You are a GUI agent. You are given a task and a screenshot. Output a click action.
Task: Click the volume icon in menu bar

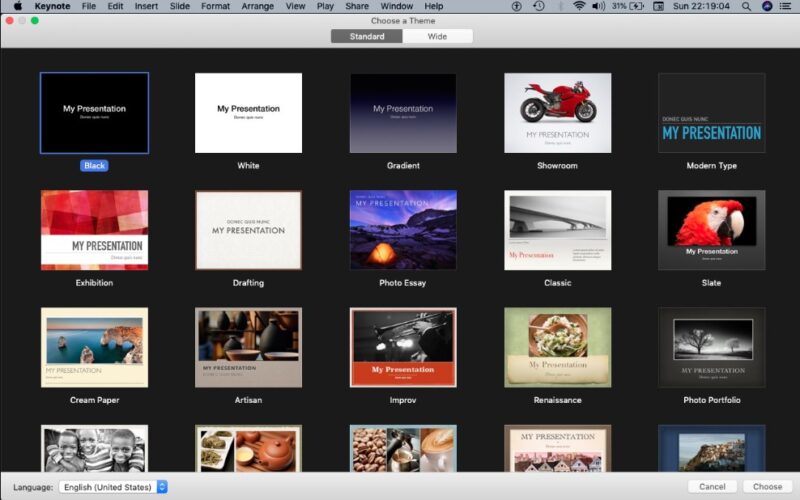[598, 6]
